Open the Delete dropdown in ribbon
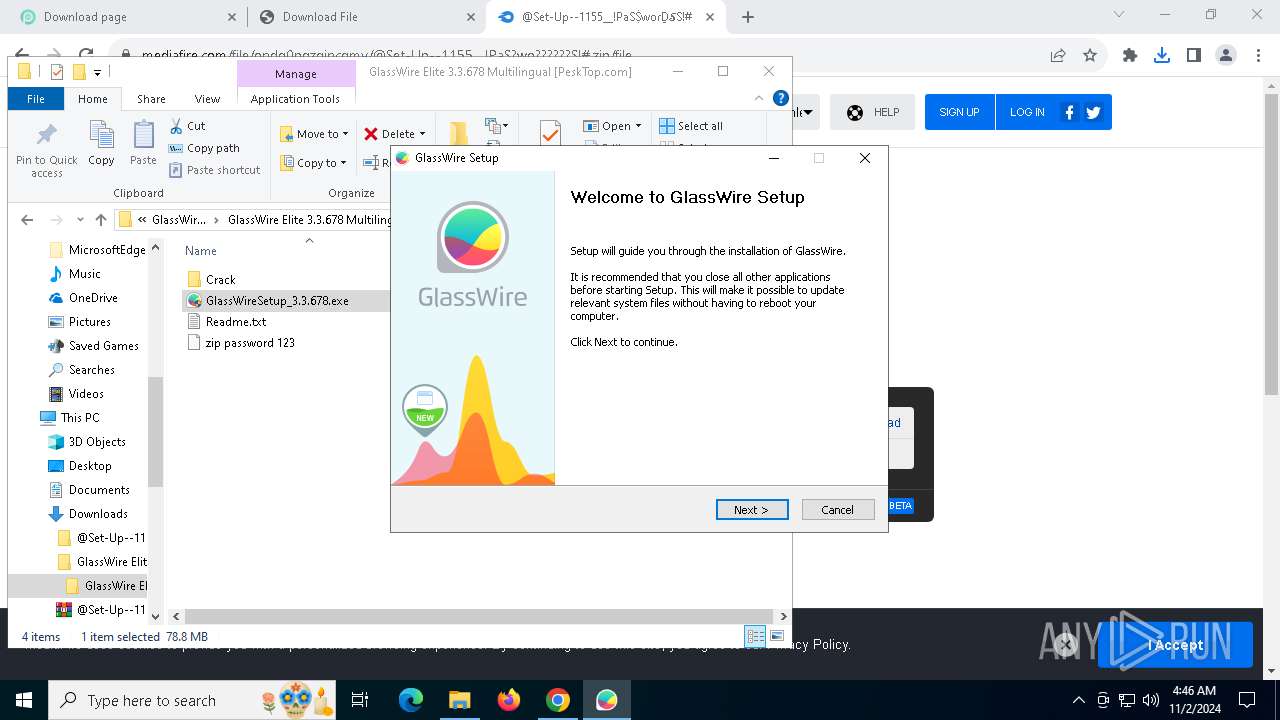Screen dimensions: 1280x720 coord(395,134)
